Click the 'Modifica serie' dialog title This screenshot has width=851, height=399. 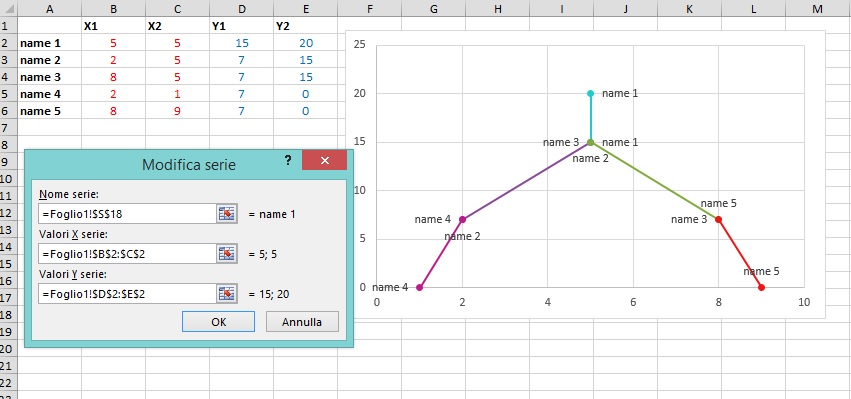pos(189,164)
